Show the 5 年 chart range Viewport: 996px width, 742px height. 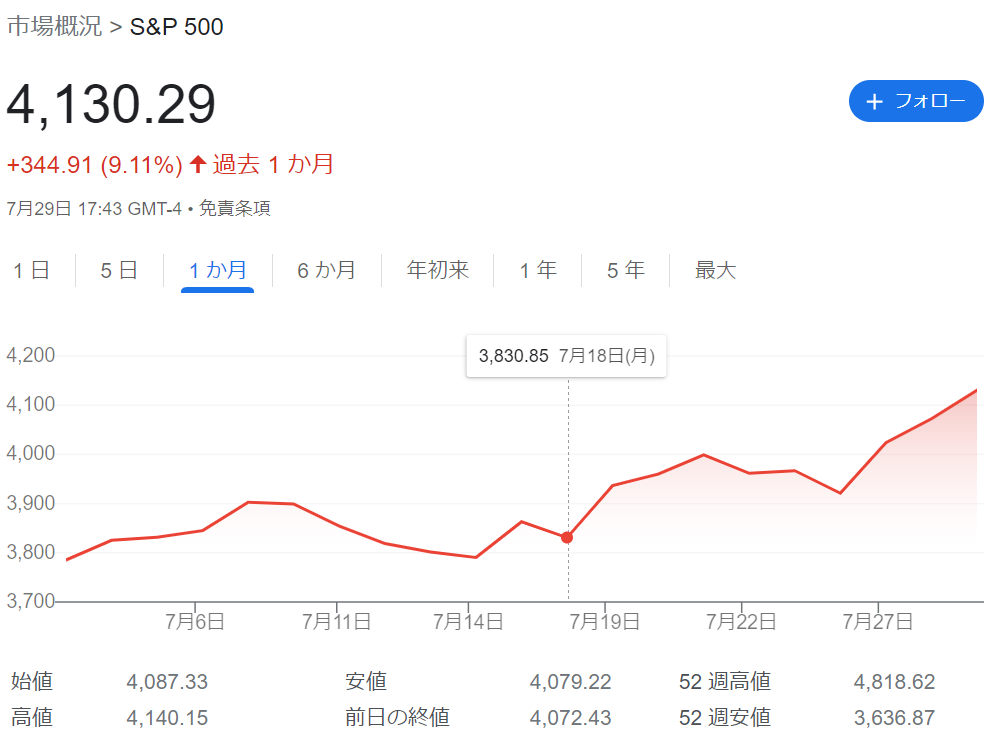tap(626, 271)
